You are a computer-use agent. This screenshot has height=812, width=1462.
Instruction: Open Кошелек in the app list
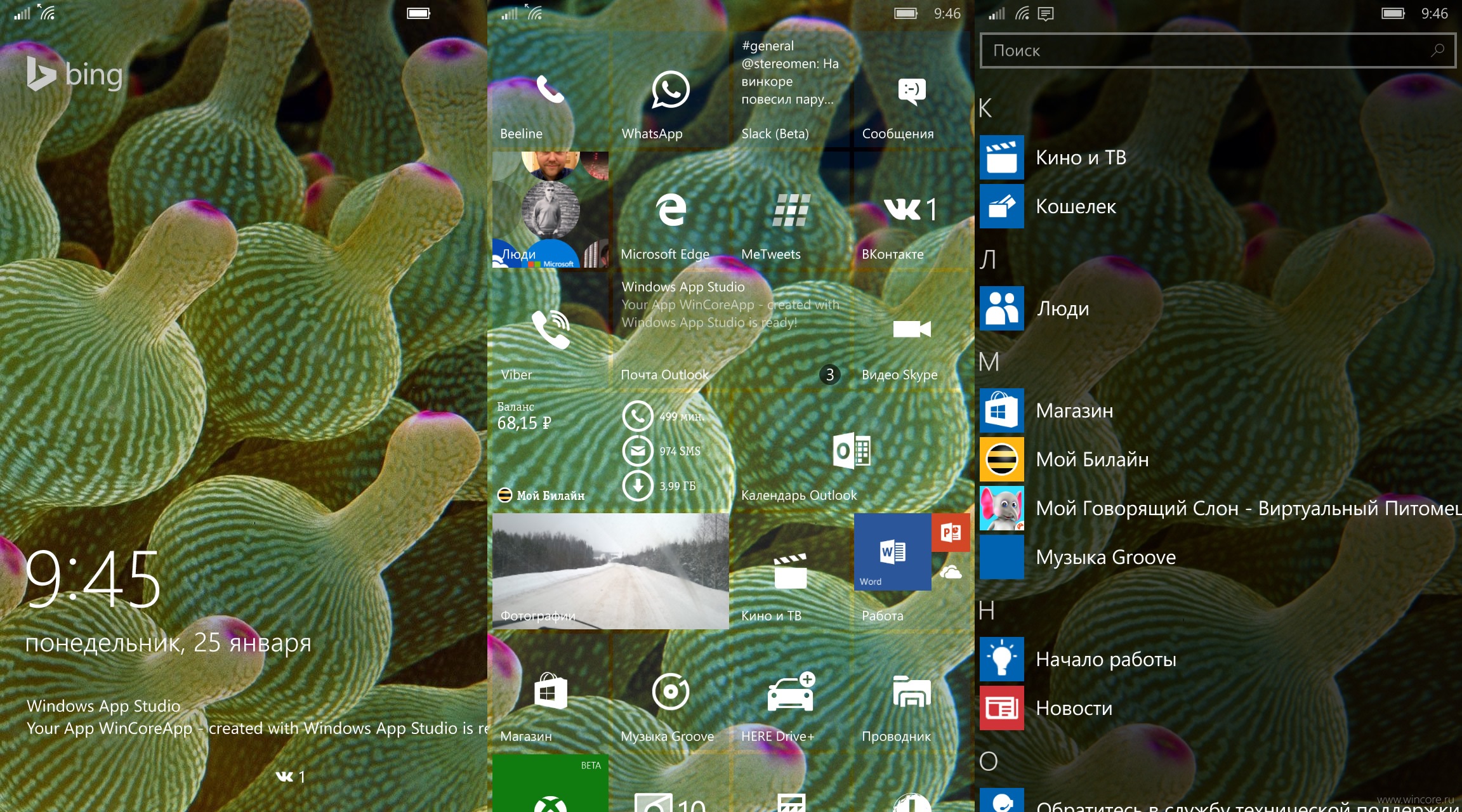tap(1218, 206)
